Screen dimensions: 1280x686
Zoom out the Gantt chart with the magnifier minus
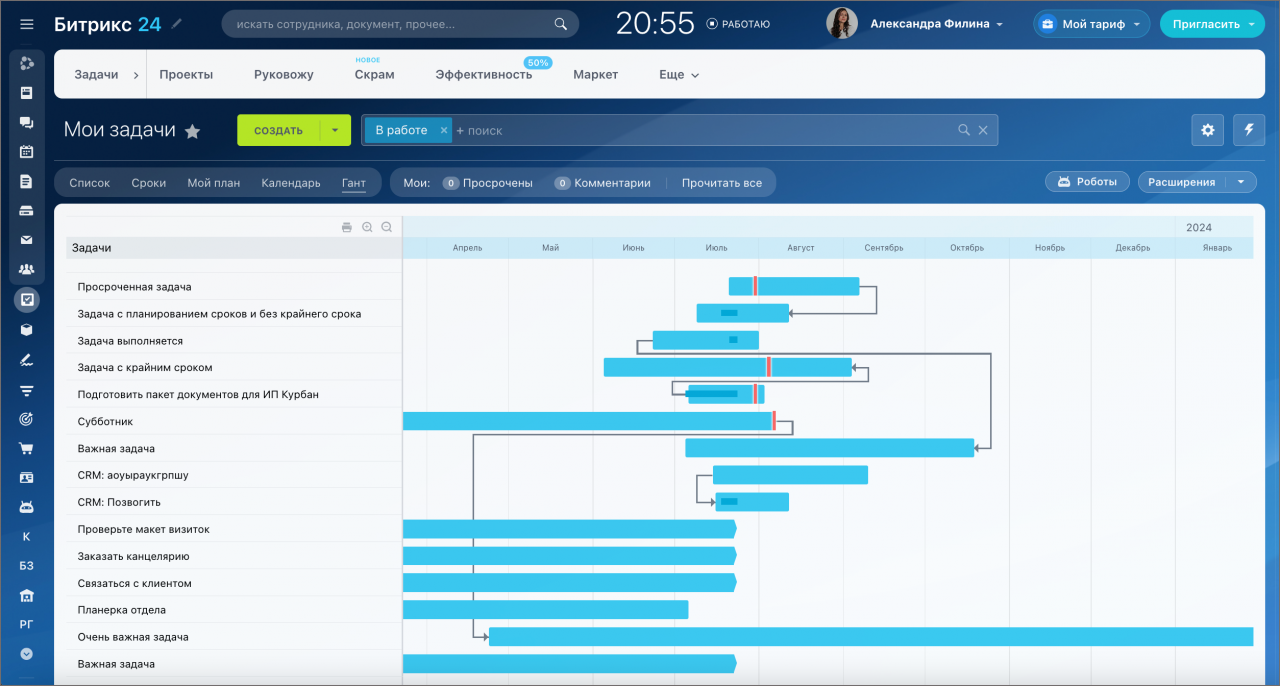click(x=387, y=228)
